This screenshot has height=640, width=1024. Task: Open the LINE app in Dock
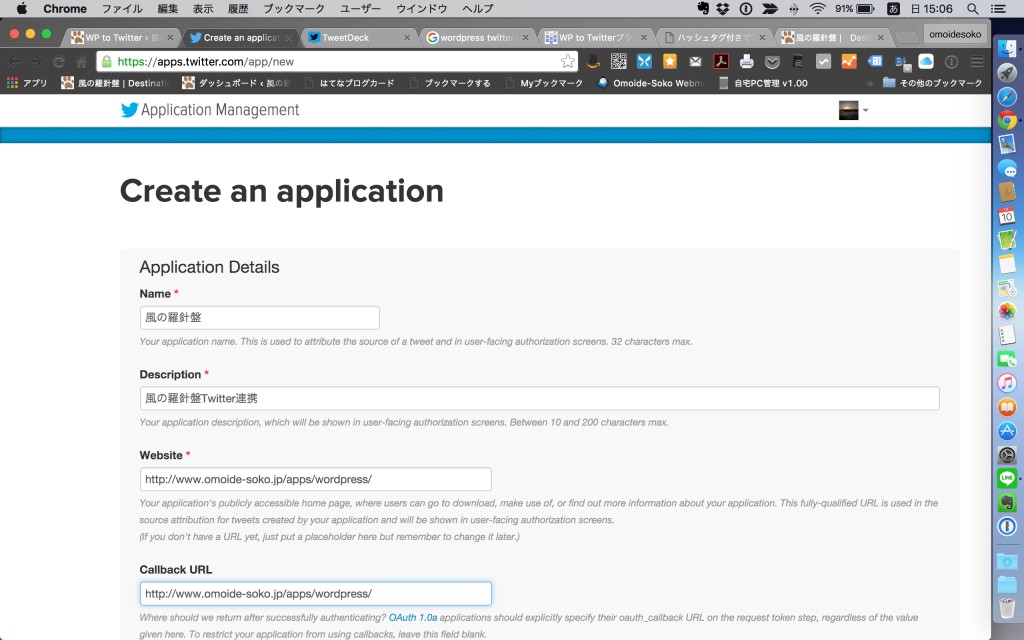pyautogui.click(x=1007, y=478)
